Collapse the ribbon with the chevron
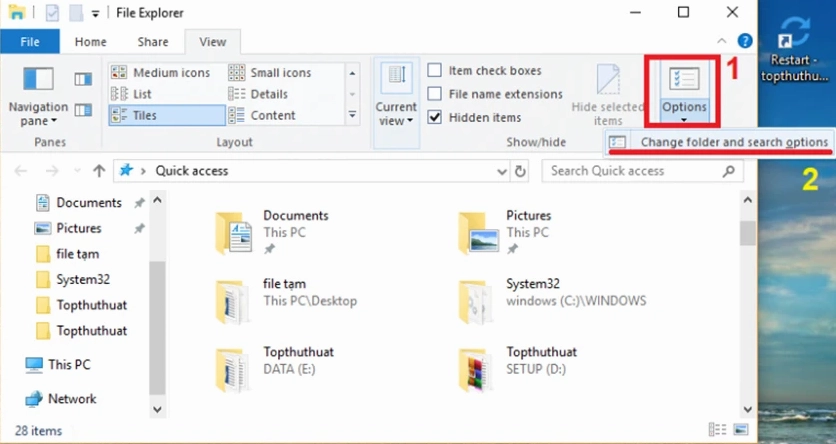 [724, 42]
